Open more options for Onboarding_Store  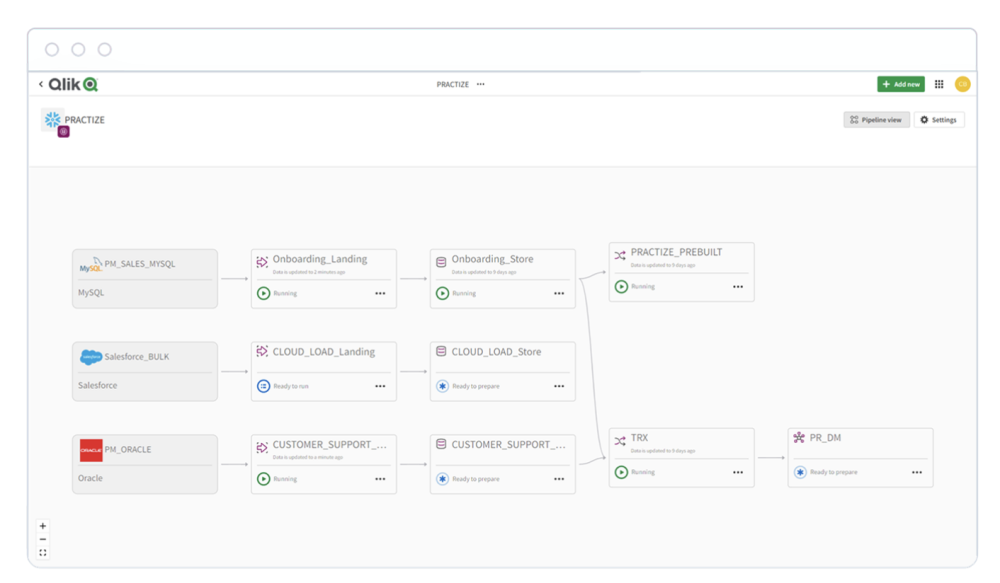click(559, 293)
